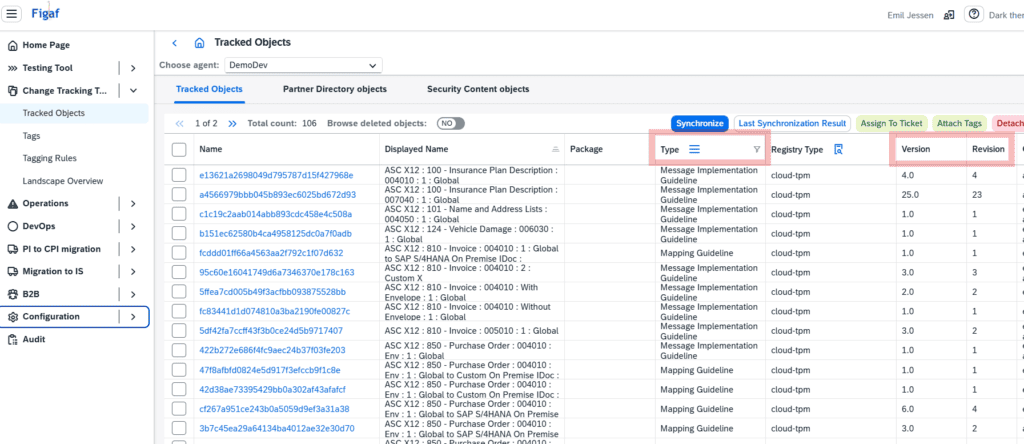This screenshot has height=444, width=1024.
Task: Open Tagging Rules in the sidebar
Action: (x=49, y=158)
